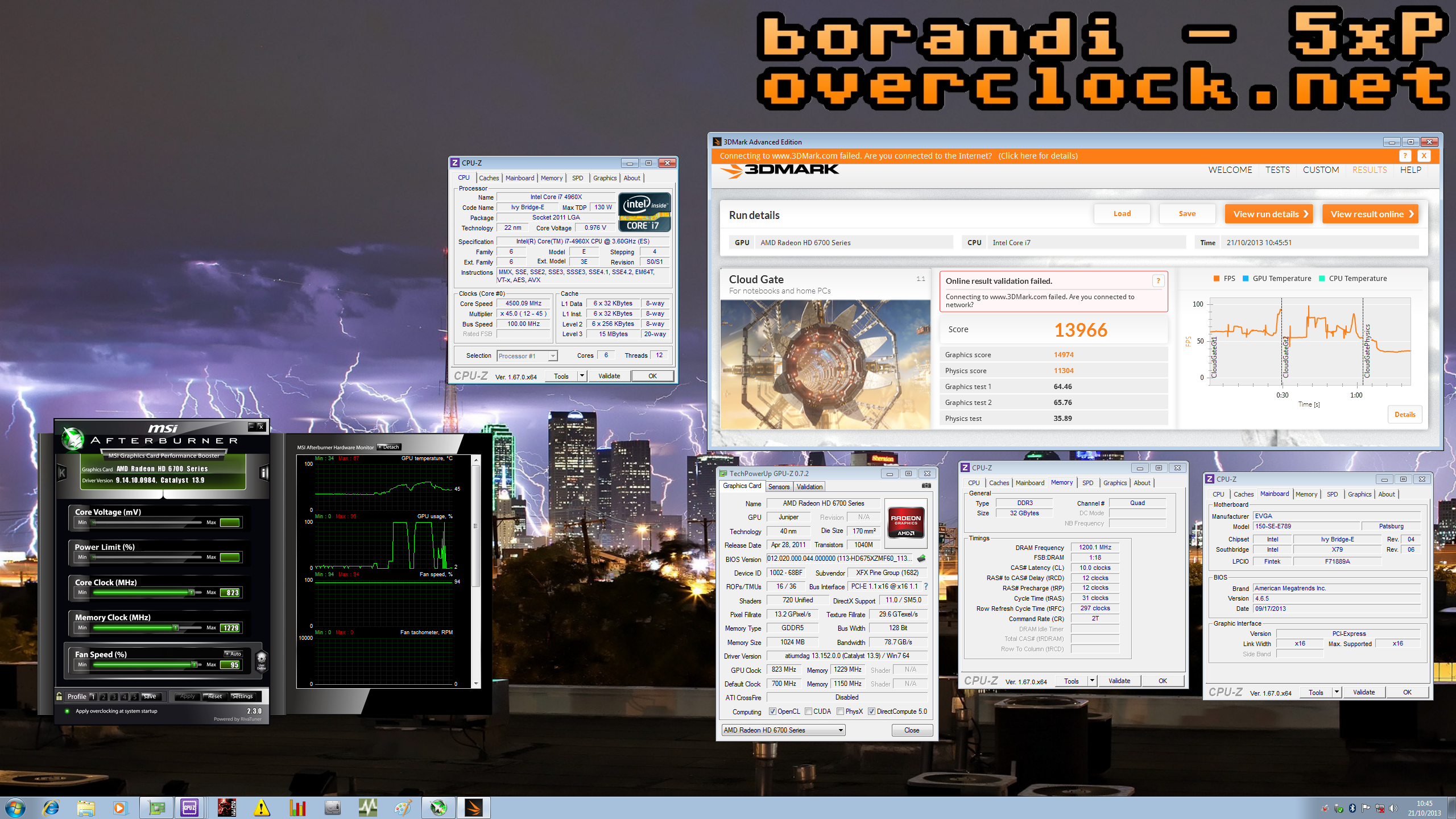This screenshot has width=1456, height=819.
Task: Click scroll-down arrow in Afterburner hardware monitor
Action: (x=476, y=684)
